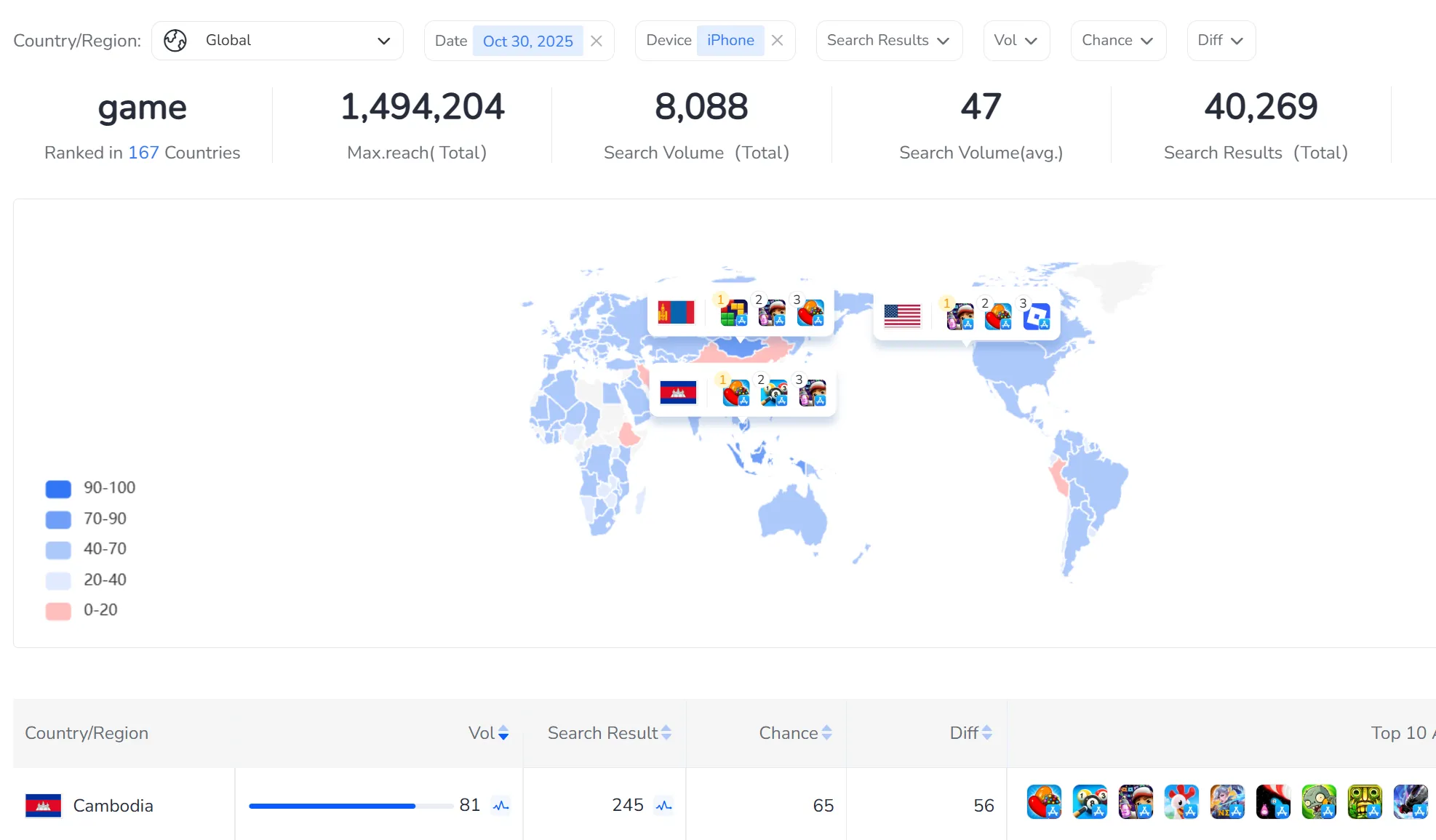Expand the Search Results filter dropdown
Image resolution: width=1436 pixels, height=840 pixels.
[x=888, y=41]
